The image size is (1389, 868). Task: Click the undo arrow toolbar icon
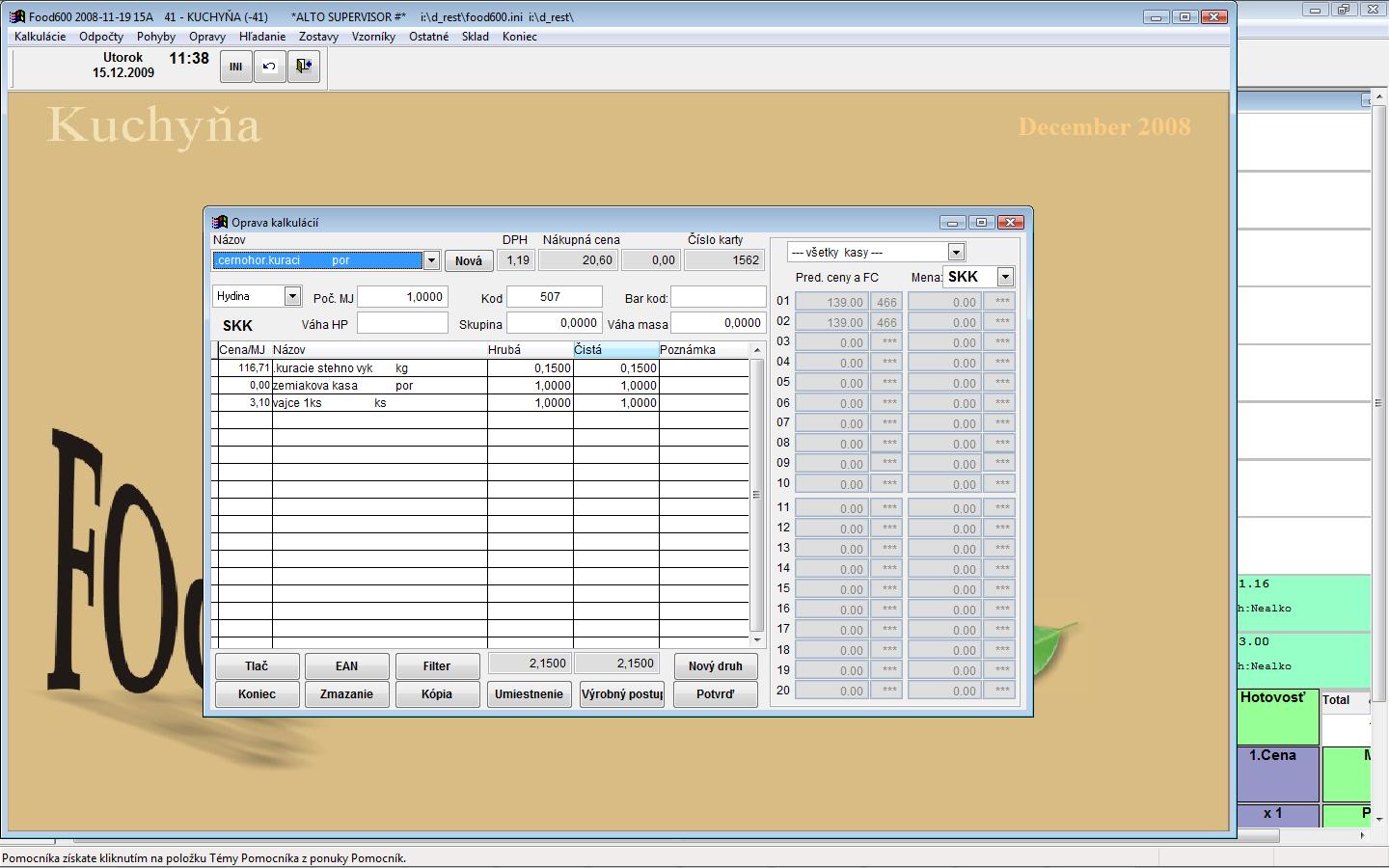(269, 67)
